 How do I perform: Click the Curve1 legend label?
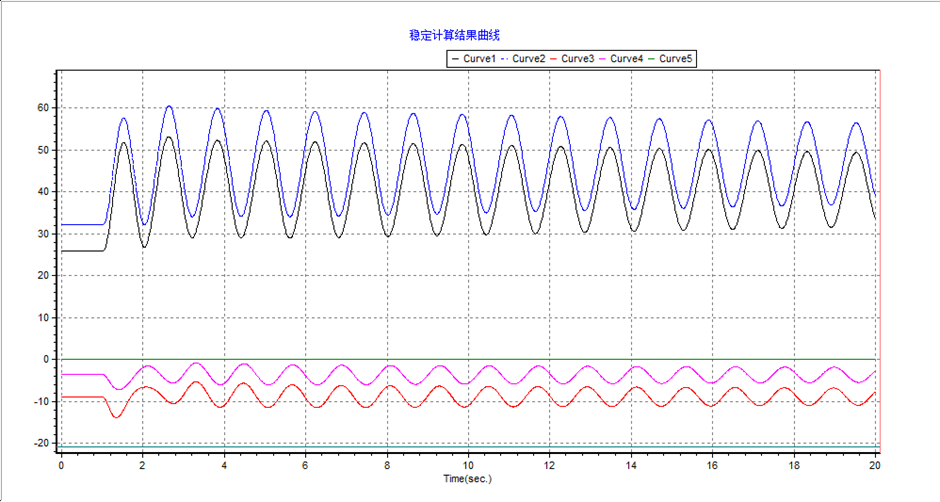[480, 59]
